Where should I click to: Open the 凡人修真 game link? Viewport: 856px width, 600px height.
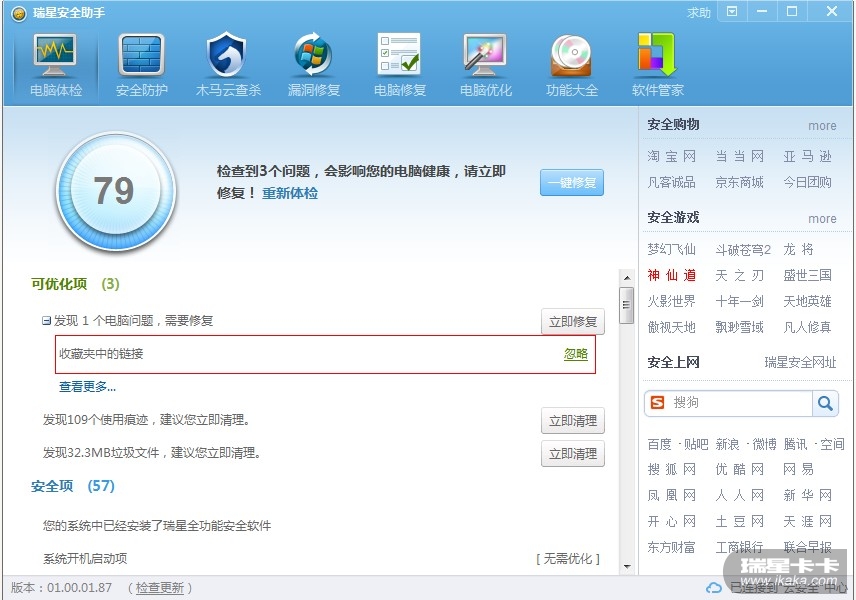point(807,328)
